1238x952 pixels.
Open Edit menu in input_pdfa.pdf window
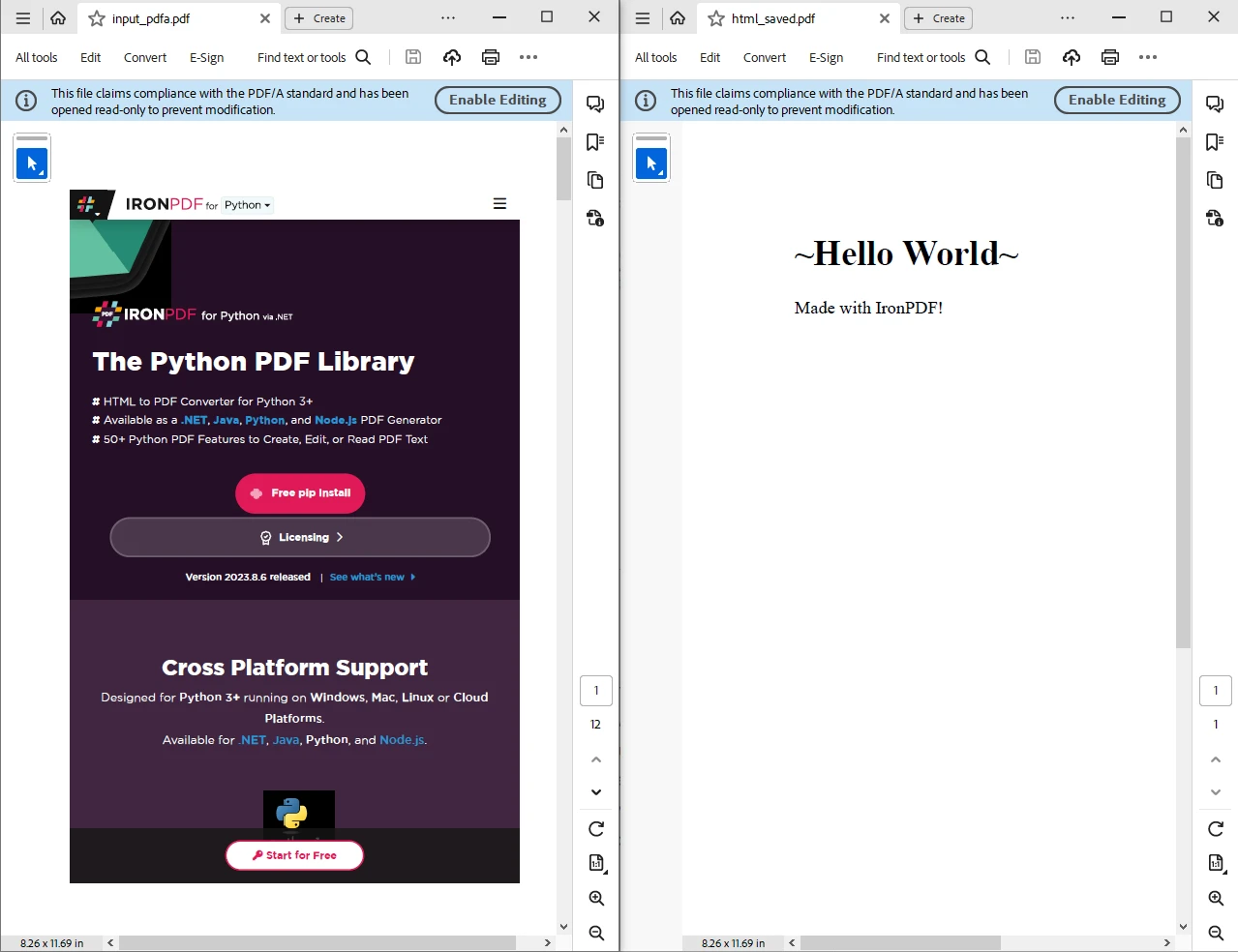click(91, 57)
